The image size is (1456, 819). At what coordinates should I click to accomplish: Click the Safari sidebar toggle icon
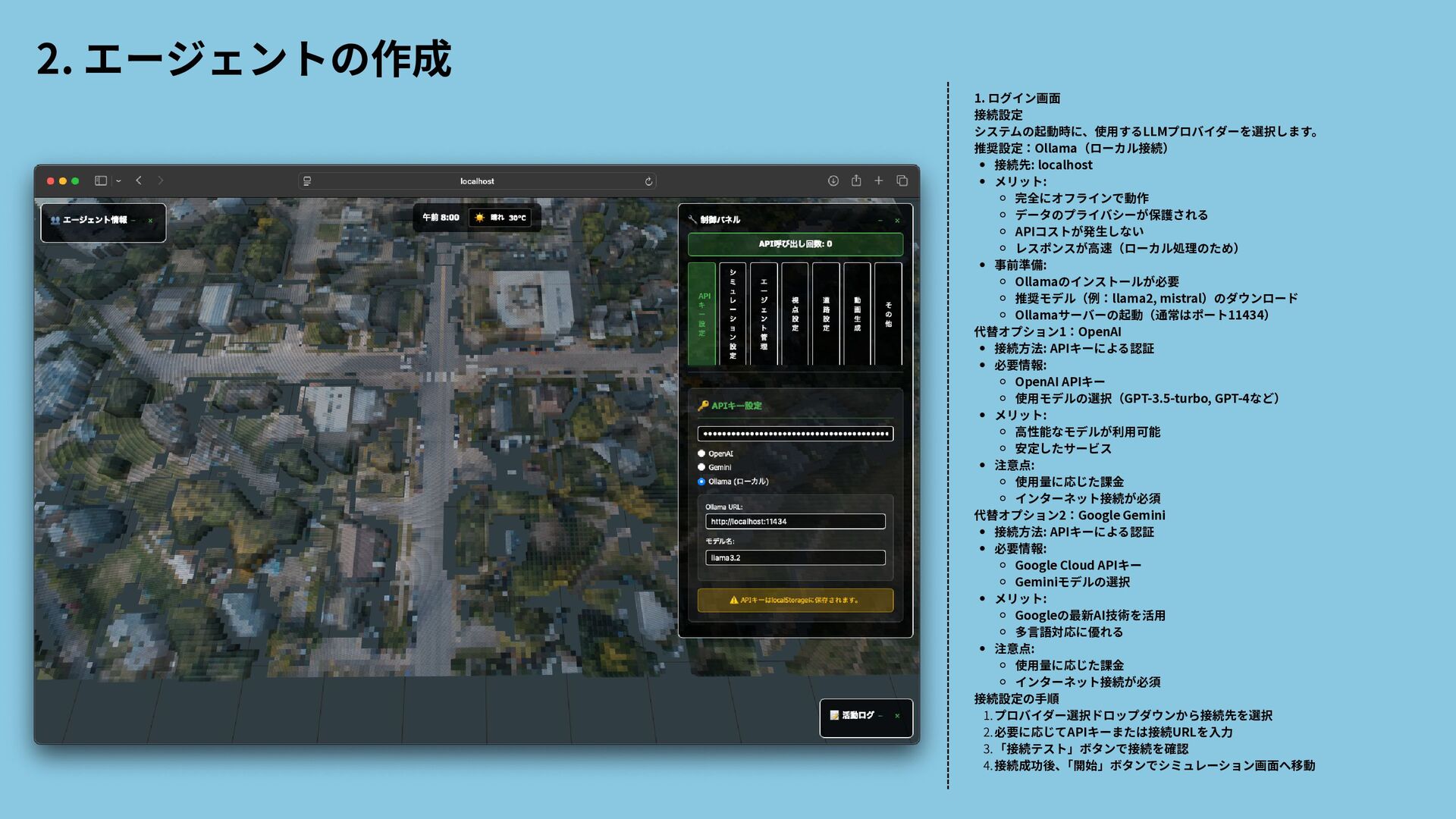tap(100, 180)
